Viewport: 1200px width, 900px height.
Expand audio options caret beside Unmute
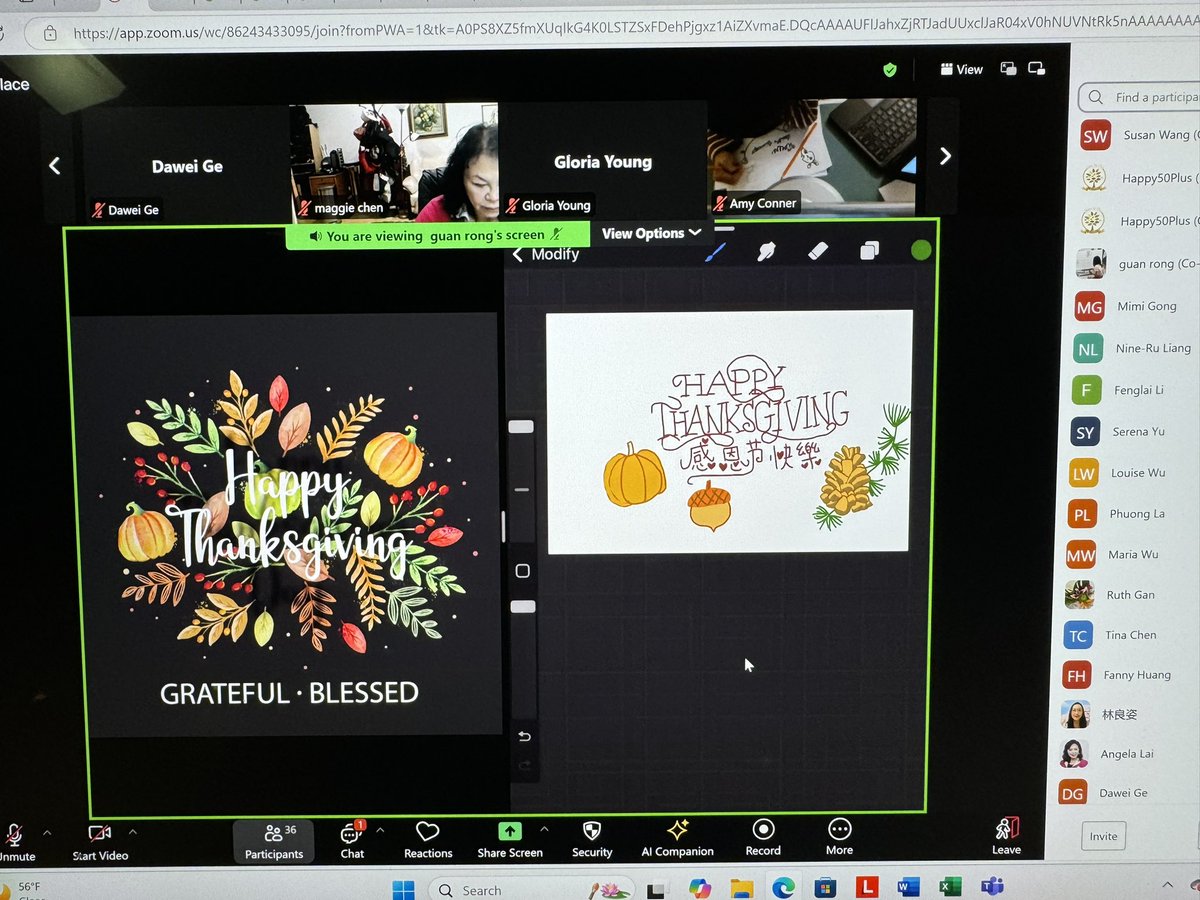point(46,832)
